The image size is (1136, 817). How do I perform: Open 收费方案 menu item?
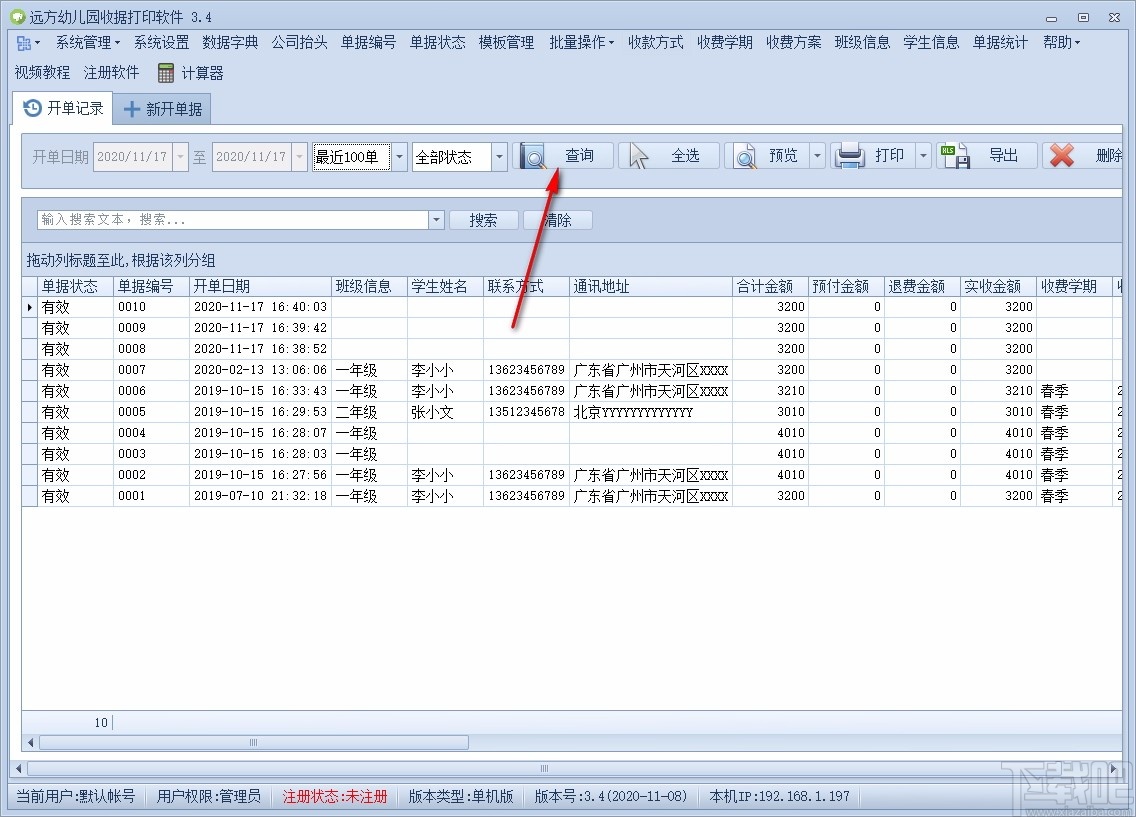[793, 43]
